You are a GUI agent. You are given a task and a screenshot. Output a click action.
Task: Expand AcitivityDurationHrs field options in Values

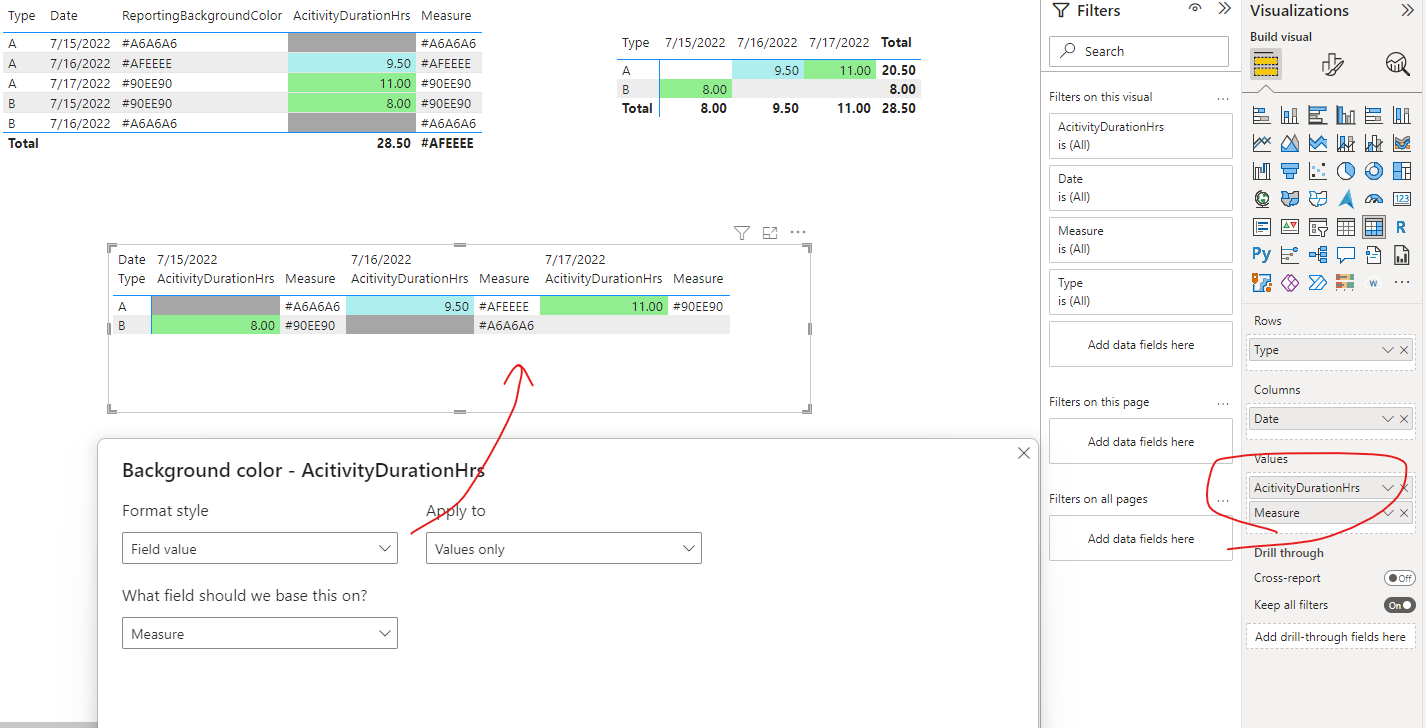(x=1388, y=488)
